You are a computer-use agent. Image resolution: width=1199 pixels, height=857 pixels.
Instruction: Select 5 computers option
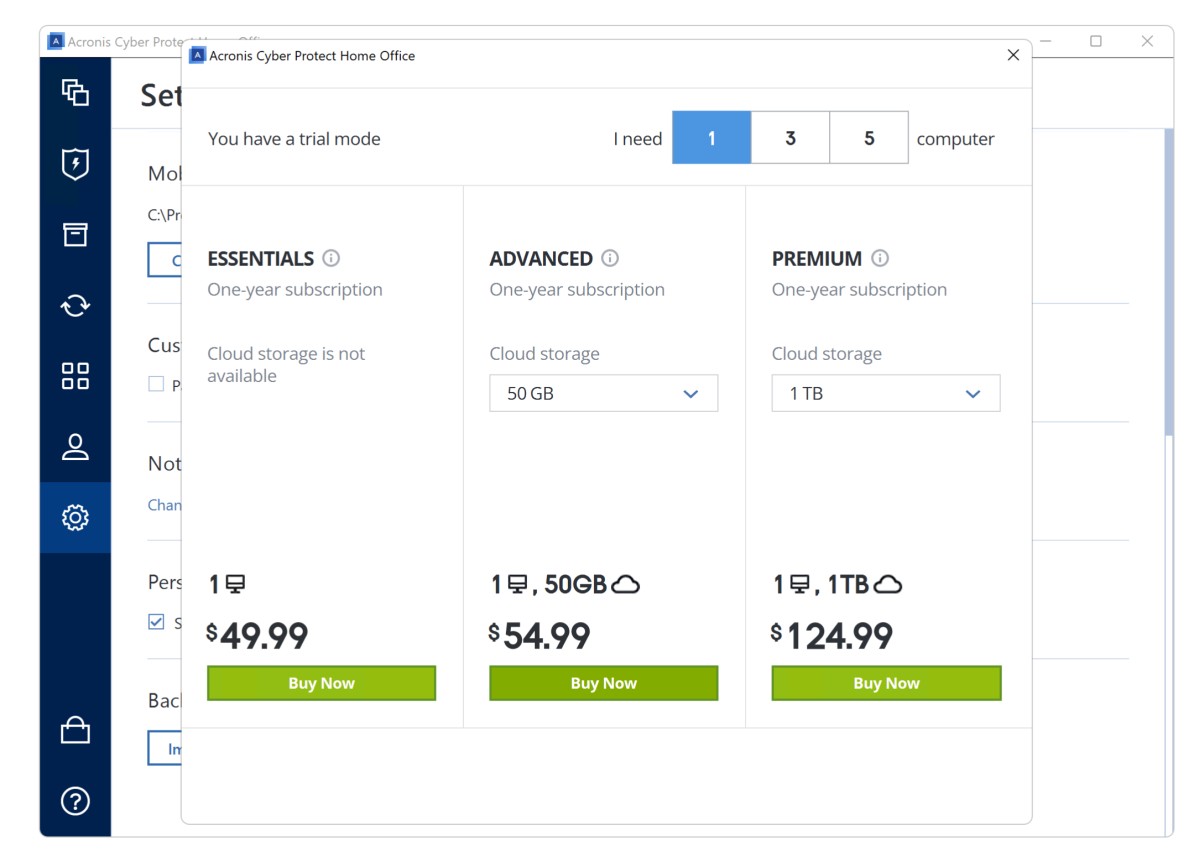coord(868,138)
